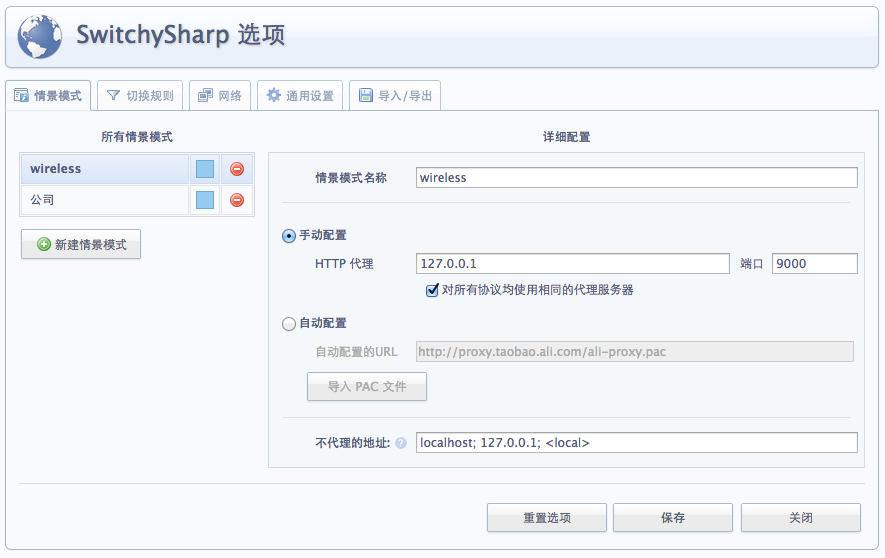Click the 保存 button
The width and height of the screenshot is (885, 558).
click(x=673, y=517)
